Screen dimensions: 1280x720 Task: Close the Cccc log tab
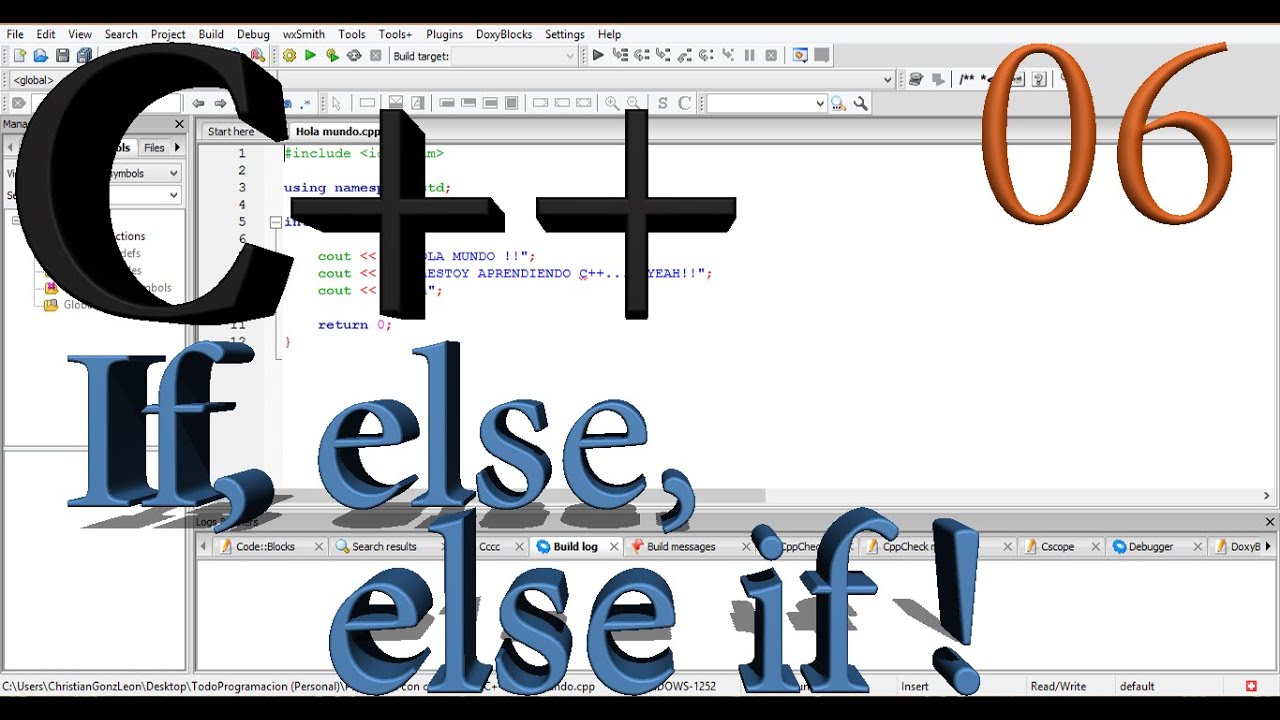519,546
